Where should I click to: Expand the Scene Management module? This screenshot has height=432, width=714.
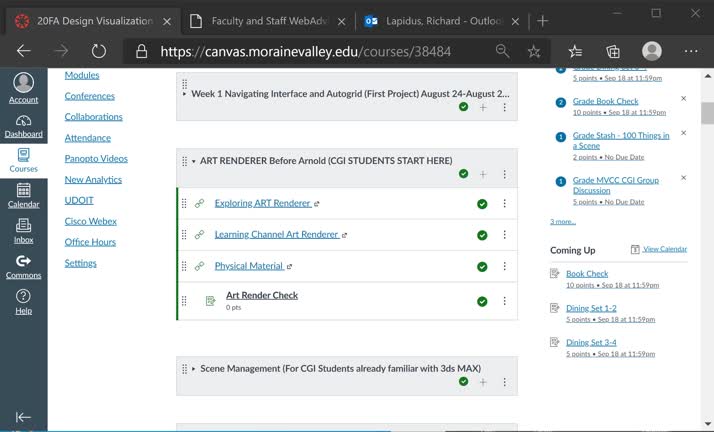tap(194, 369)
